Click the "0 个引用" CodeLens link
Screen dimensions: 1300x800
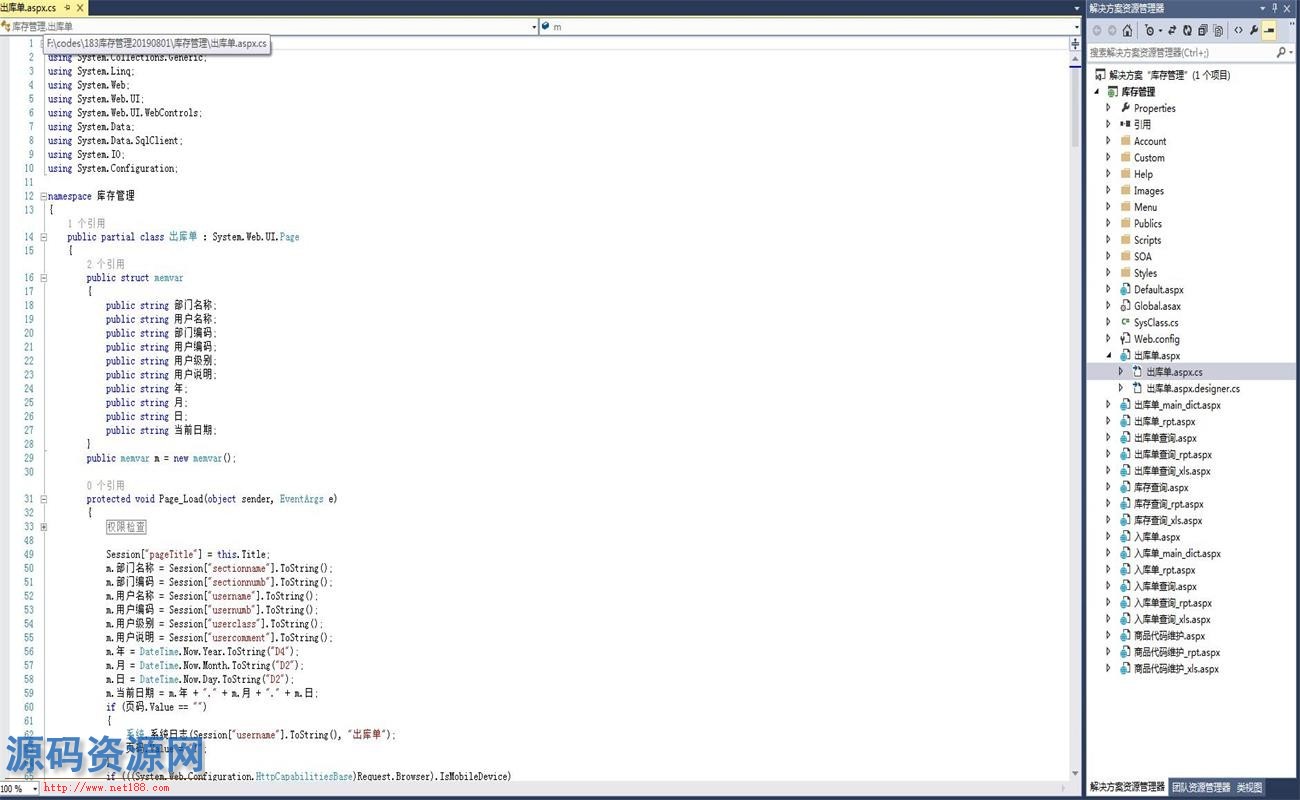pyautogui.click(x=105, y=485)
